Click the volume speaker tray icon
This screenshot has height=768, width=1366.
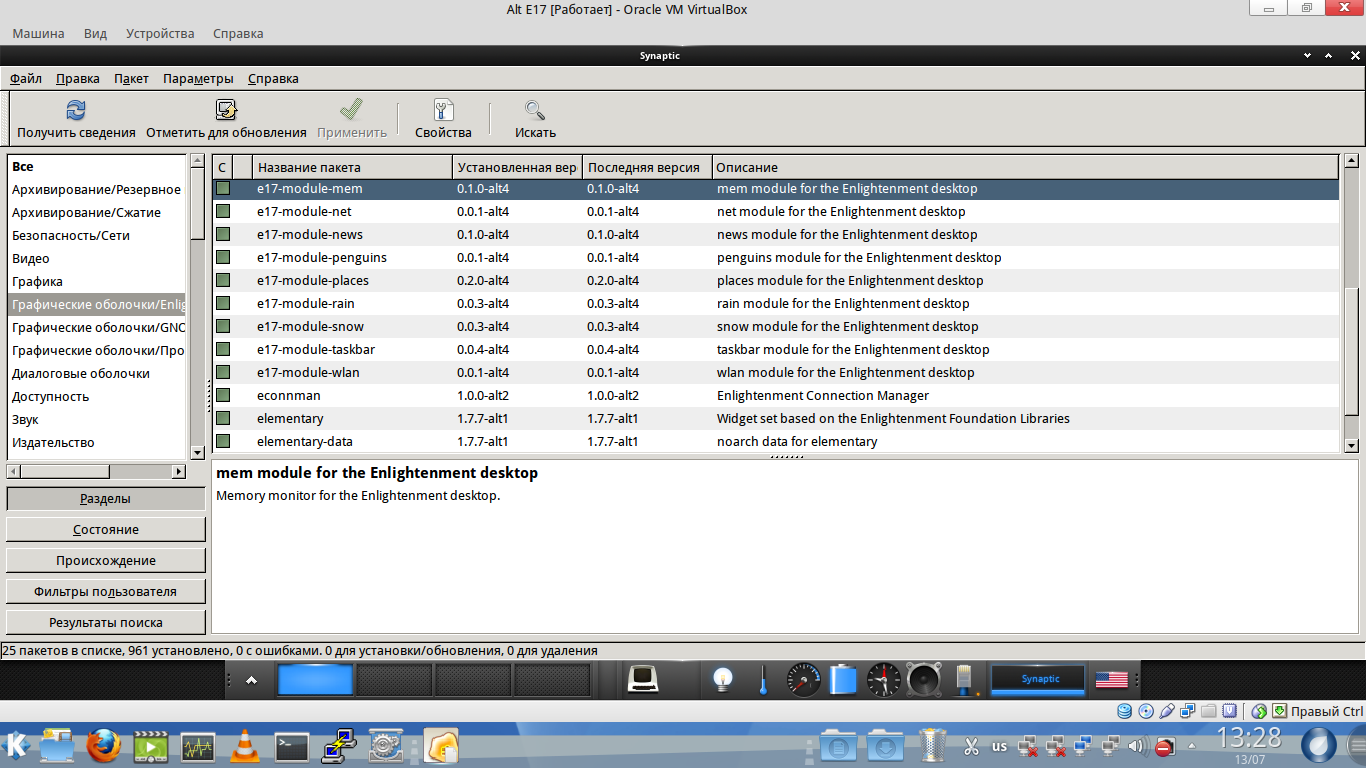point(1137,746)
